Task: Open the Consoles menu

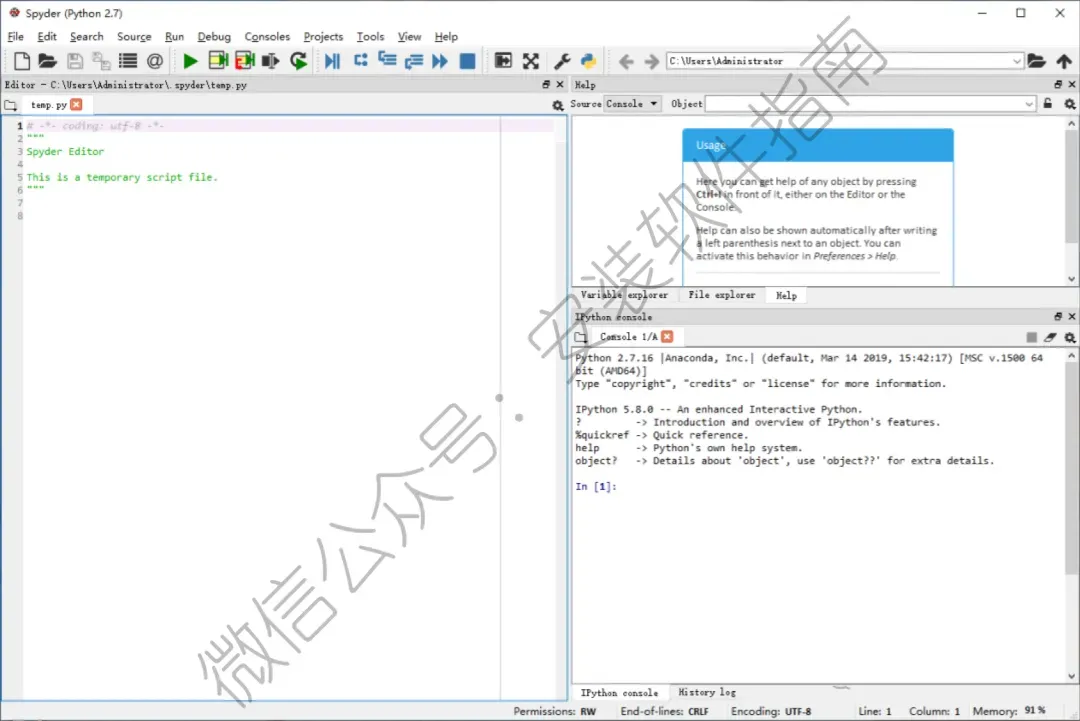Action: point(267,36)
